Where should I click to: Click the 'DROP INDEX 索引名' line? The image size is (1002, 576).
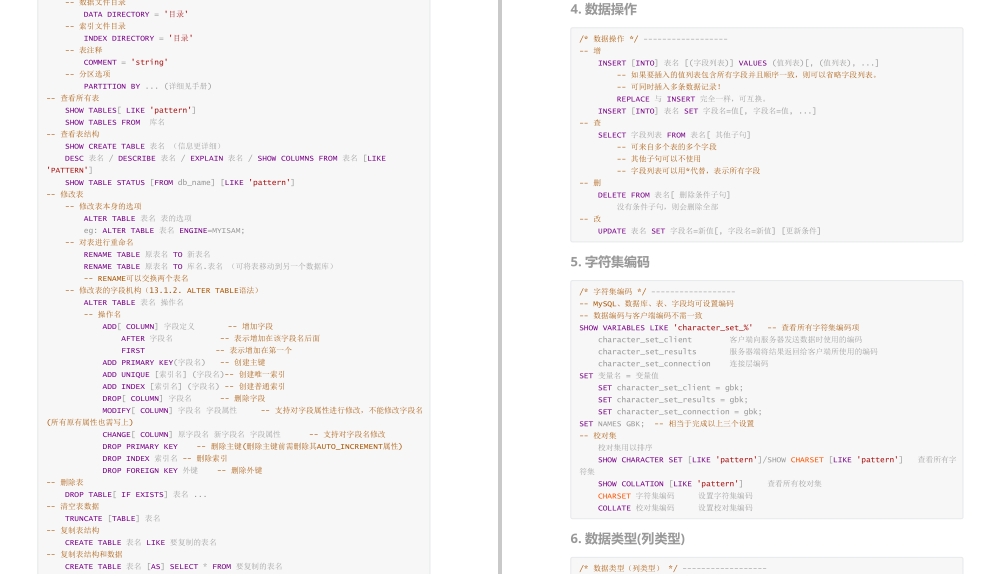pos(164,459)
